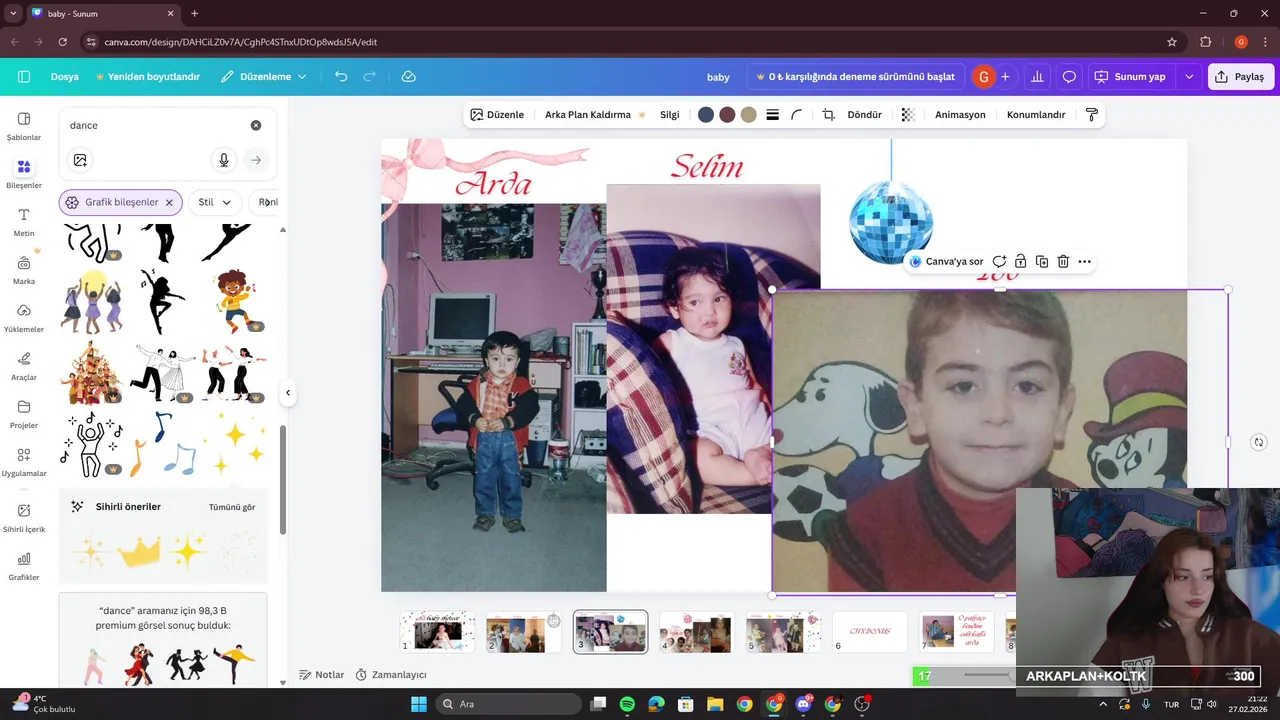
Task: Submit search with arrow button
Action: pos(256,160)
